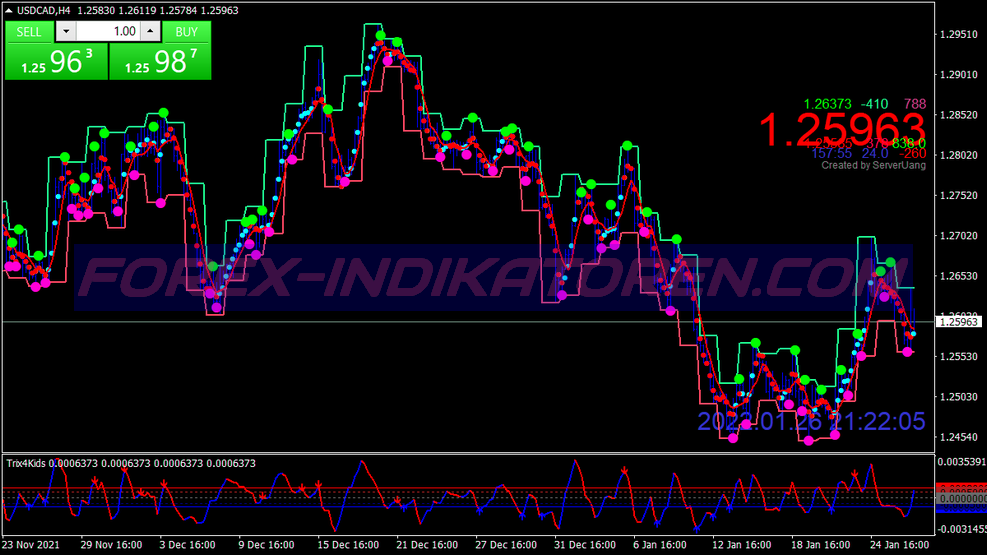Click the sell price 1.25 96 tile
This screenshot has height=555, width=987.
click(56, 62)
